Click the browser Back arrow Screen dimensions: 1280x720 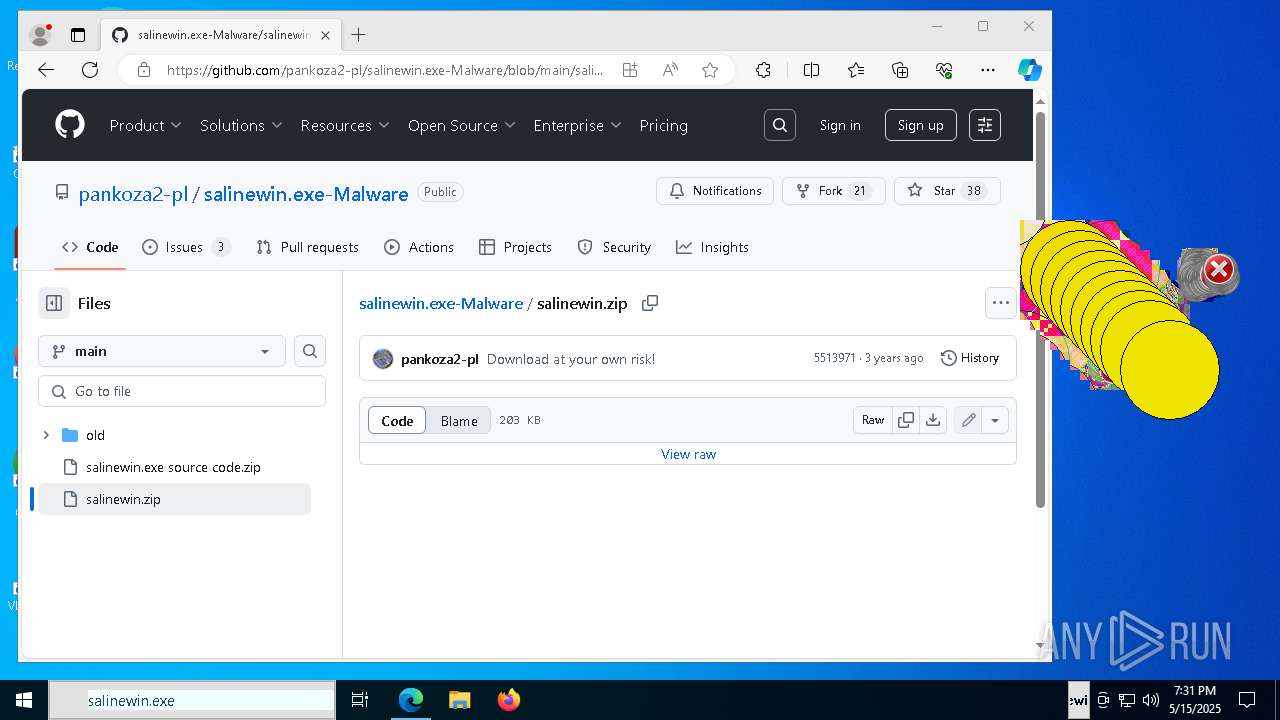46,70
